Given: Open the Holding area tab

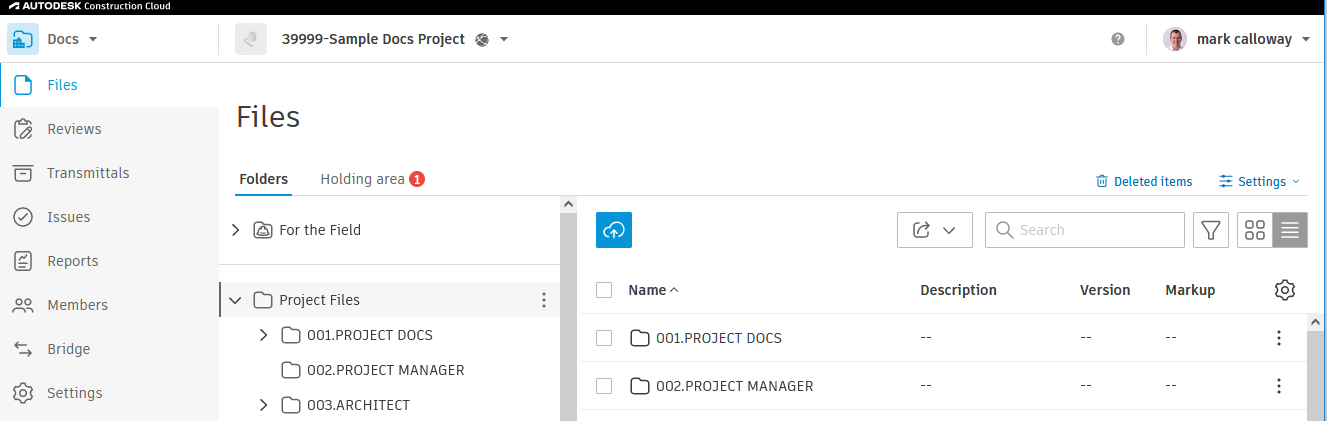Looking at the screenshot, I should click(372, 179).
